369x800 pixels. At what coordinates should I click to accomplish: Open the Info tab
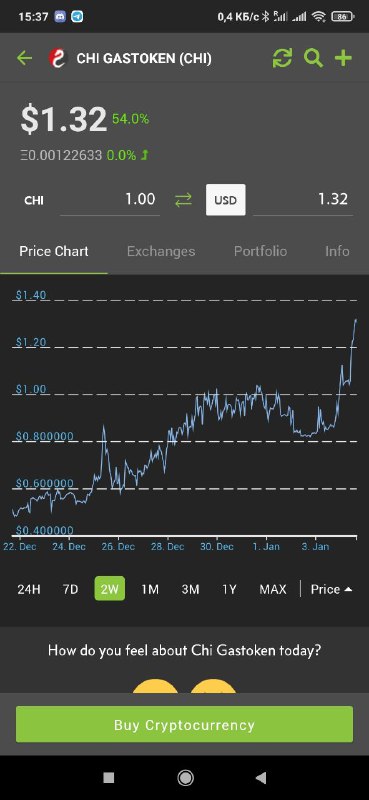tap(337, 251)
